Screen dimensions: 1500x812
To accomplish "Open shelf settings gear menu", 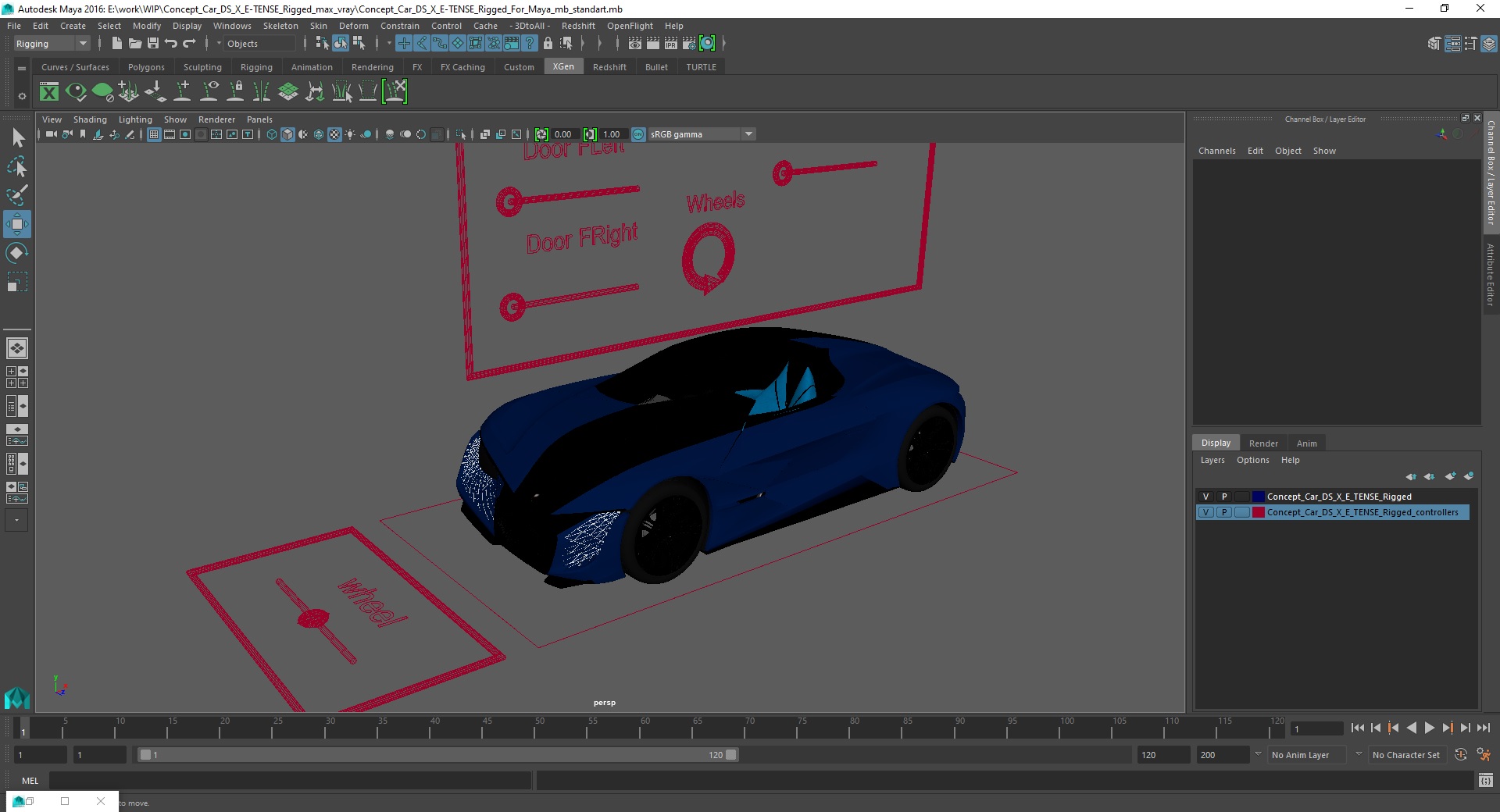I will click(x=22, y=96).
